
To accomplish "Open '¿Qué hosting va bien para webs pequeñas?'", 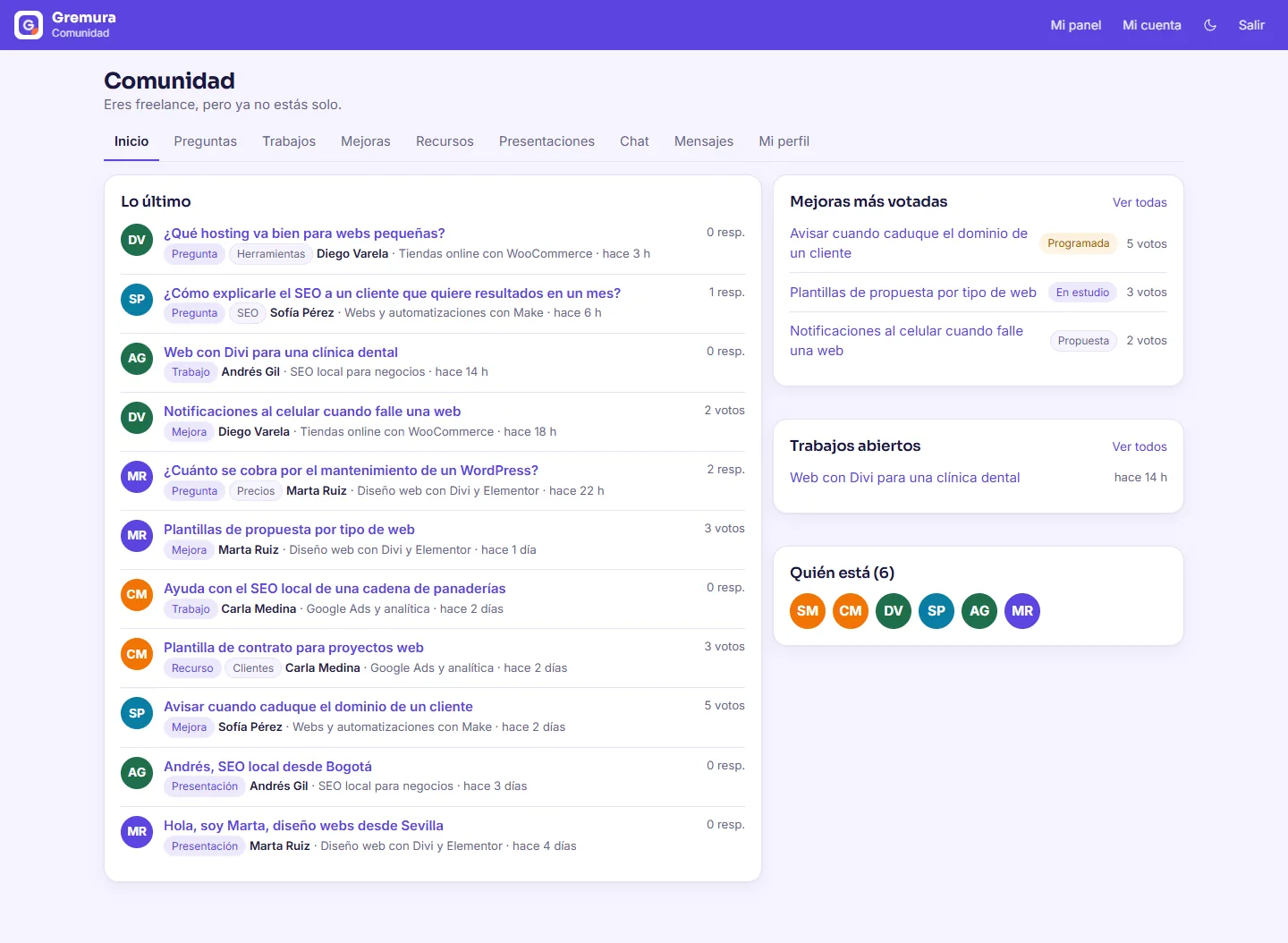I will coord(304,234).
